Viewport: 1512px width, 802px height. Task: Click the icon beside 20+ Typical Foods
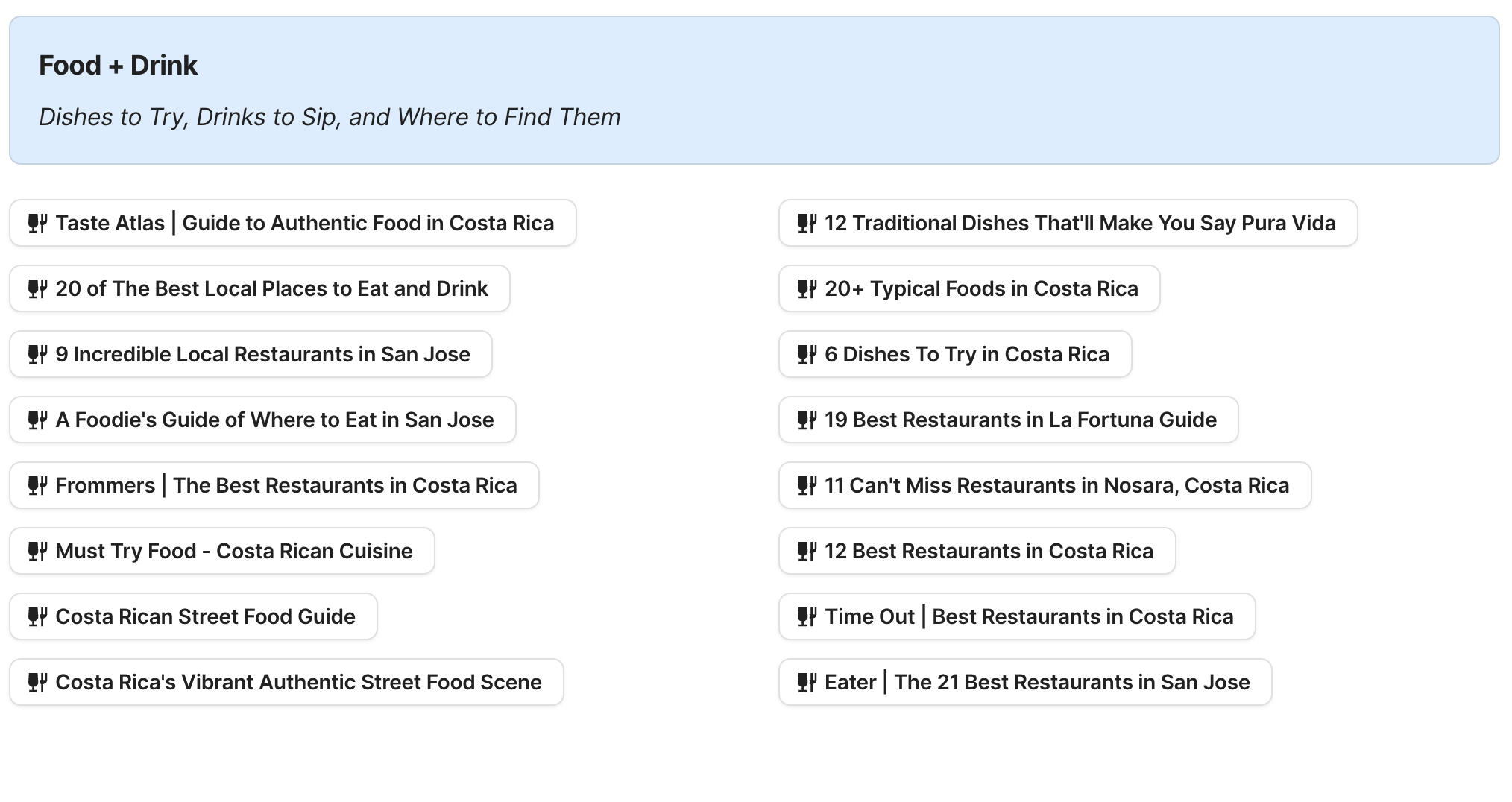(x=807, y=288)
